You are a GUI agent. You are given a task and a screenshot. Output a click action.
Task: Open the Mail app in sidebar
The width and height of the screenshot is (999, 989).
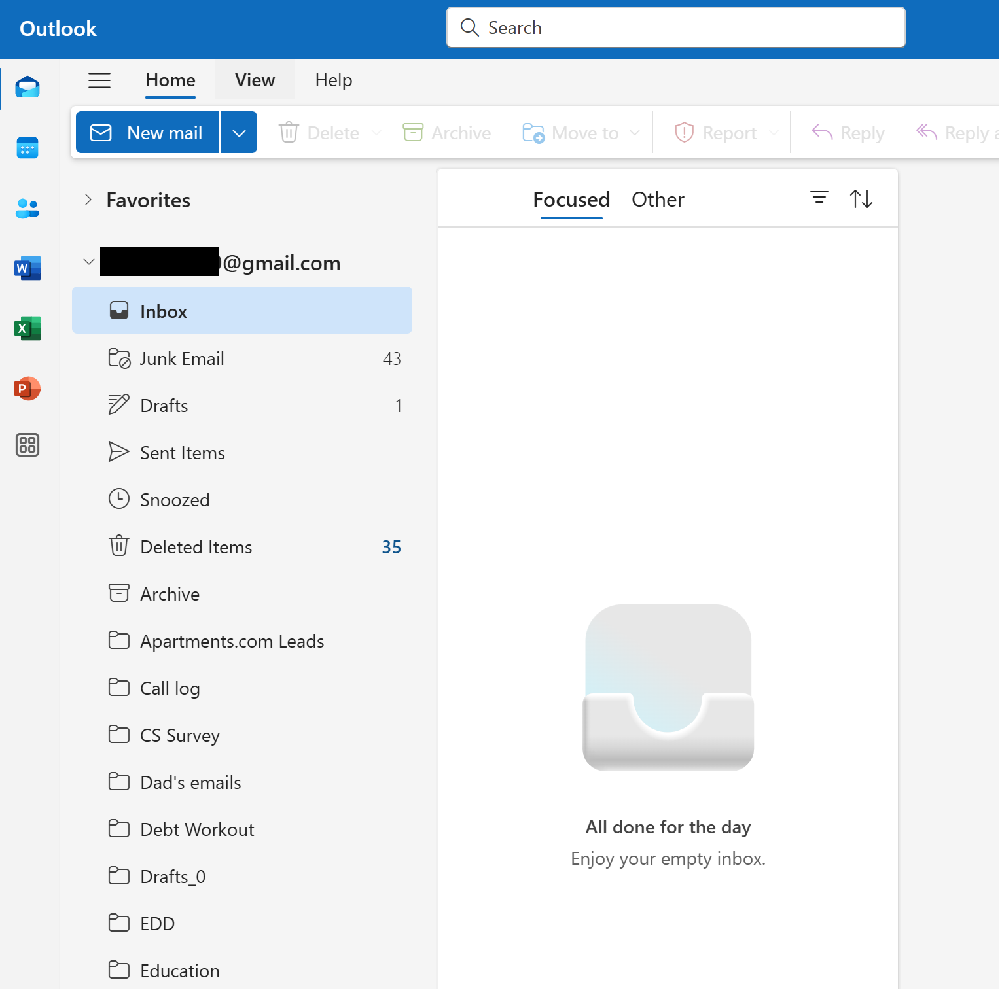pos(27,87)
